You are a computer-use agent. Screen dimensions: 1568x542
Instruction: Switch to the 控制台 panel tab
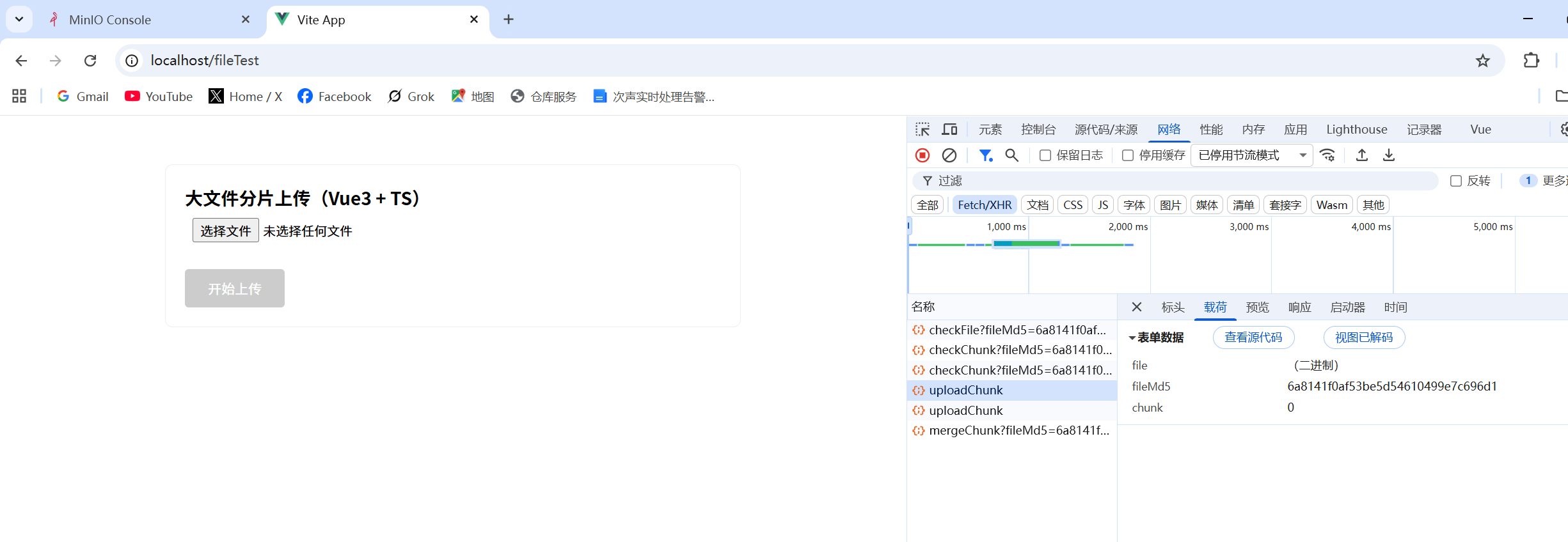[x=1038, y=130]
